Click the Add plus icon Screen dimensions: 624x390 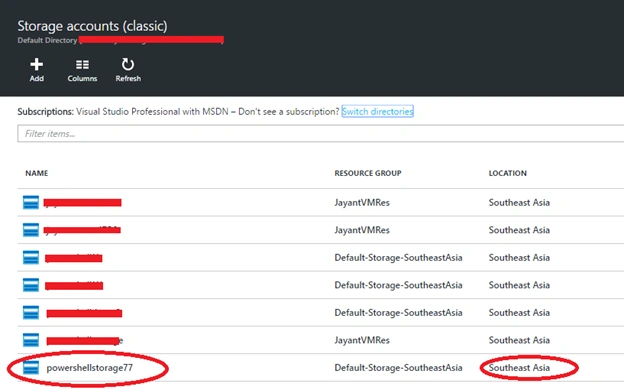click(x=36, y=64)
